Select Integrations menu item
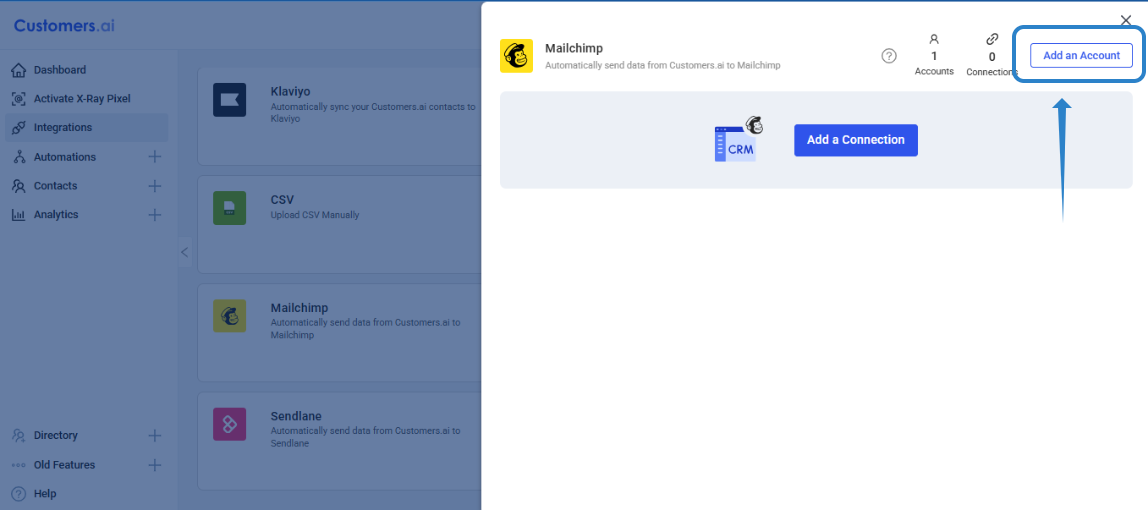The width and height of the screenshot is (1148, 510). pos(86,127)
